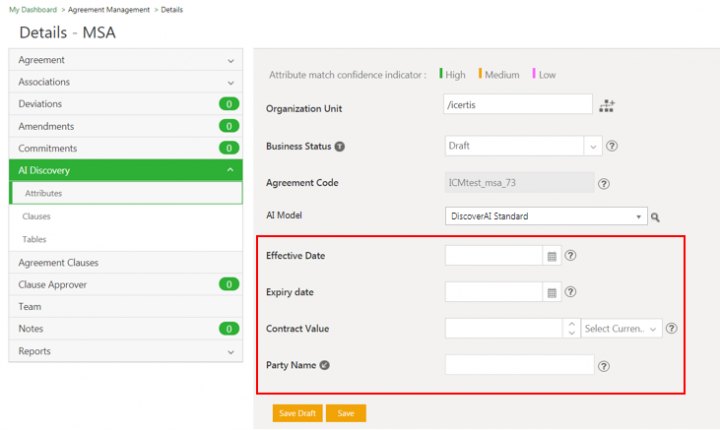Open the Effective Date calendar picker
The width and height of the screenshot is (720, 430).
click(x=552, y=256)
